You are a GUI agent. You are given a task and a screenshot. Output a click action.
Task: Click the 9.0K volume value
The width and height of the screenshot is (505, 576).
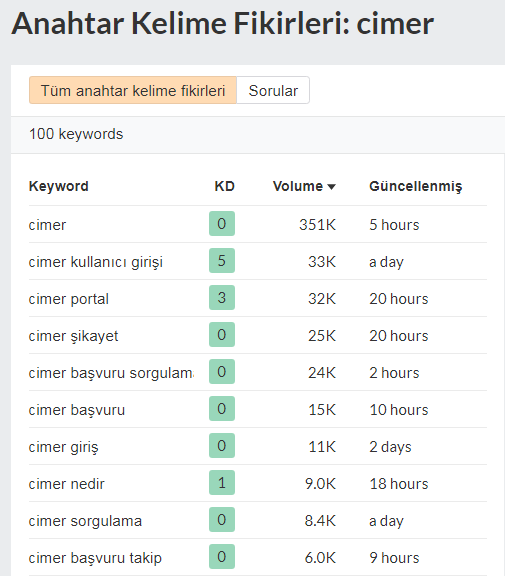(x=320, y=484)
